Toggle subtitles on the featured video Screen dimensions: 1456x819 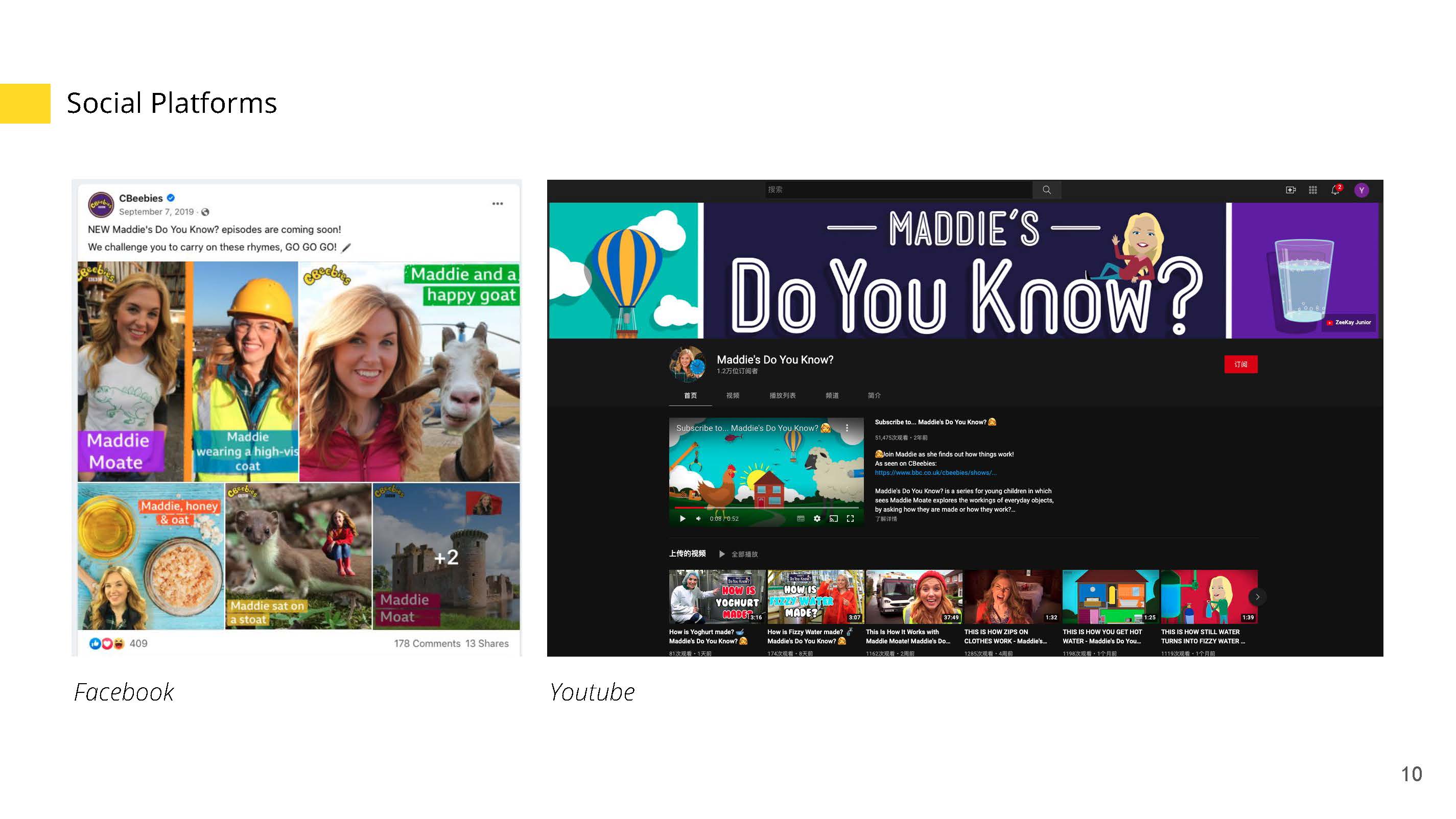point(801,518)
